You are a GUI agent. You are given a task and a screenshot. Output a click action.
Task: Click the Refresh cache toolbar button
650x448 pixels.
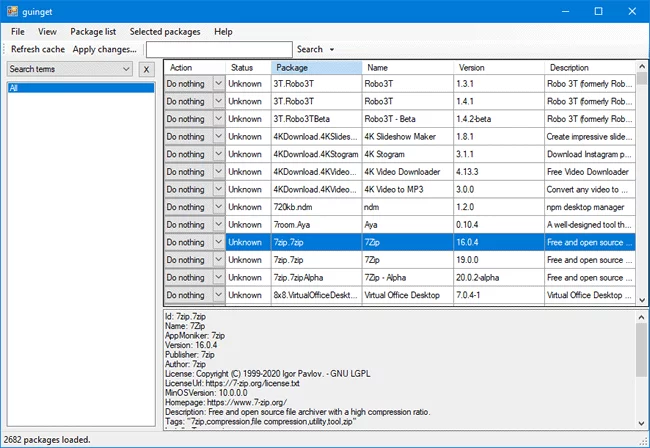(x=38, y=49)
